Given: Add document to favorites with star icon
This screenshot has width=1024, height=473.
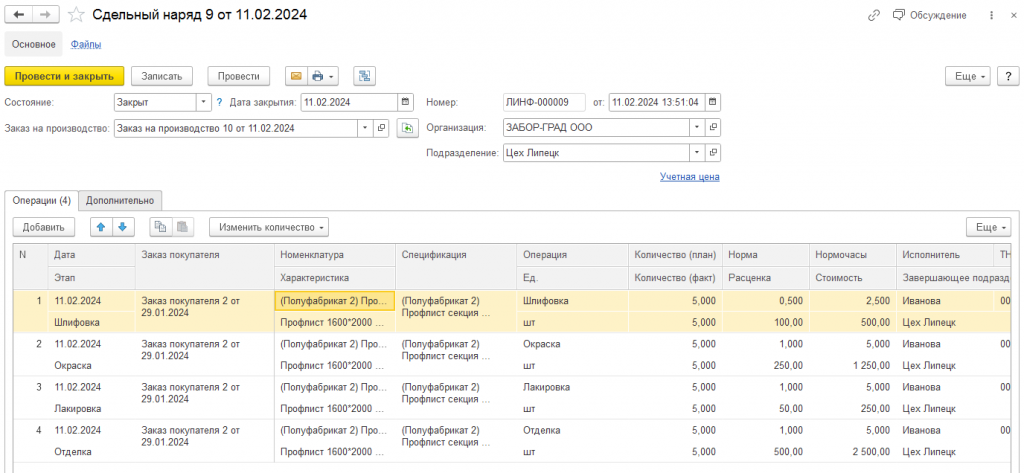Looking at the screenshot, I should [x=76, y=14].
